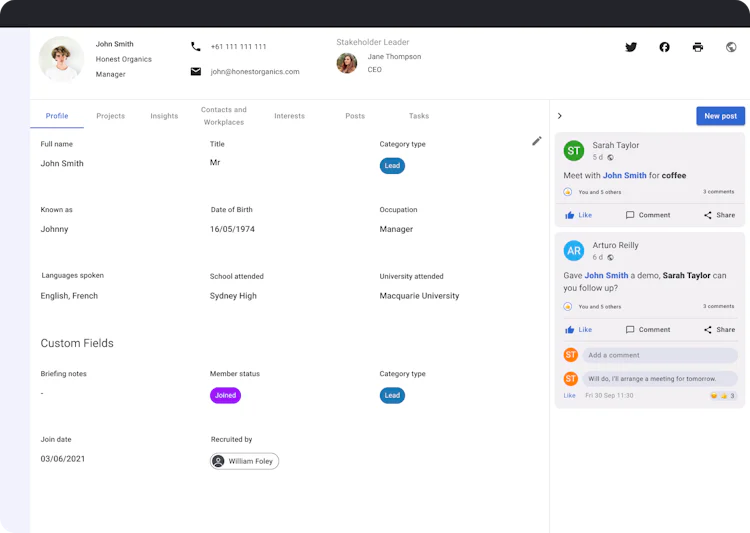Collapse the posts panel with the chevron
This screenshot has width=750, height=533.
click(x=560, y=116)
